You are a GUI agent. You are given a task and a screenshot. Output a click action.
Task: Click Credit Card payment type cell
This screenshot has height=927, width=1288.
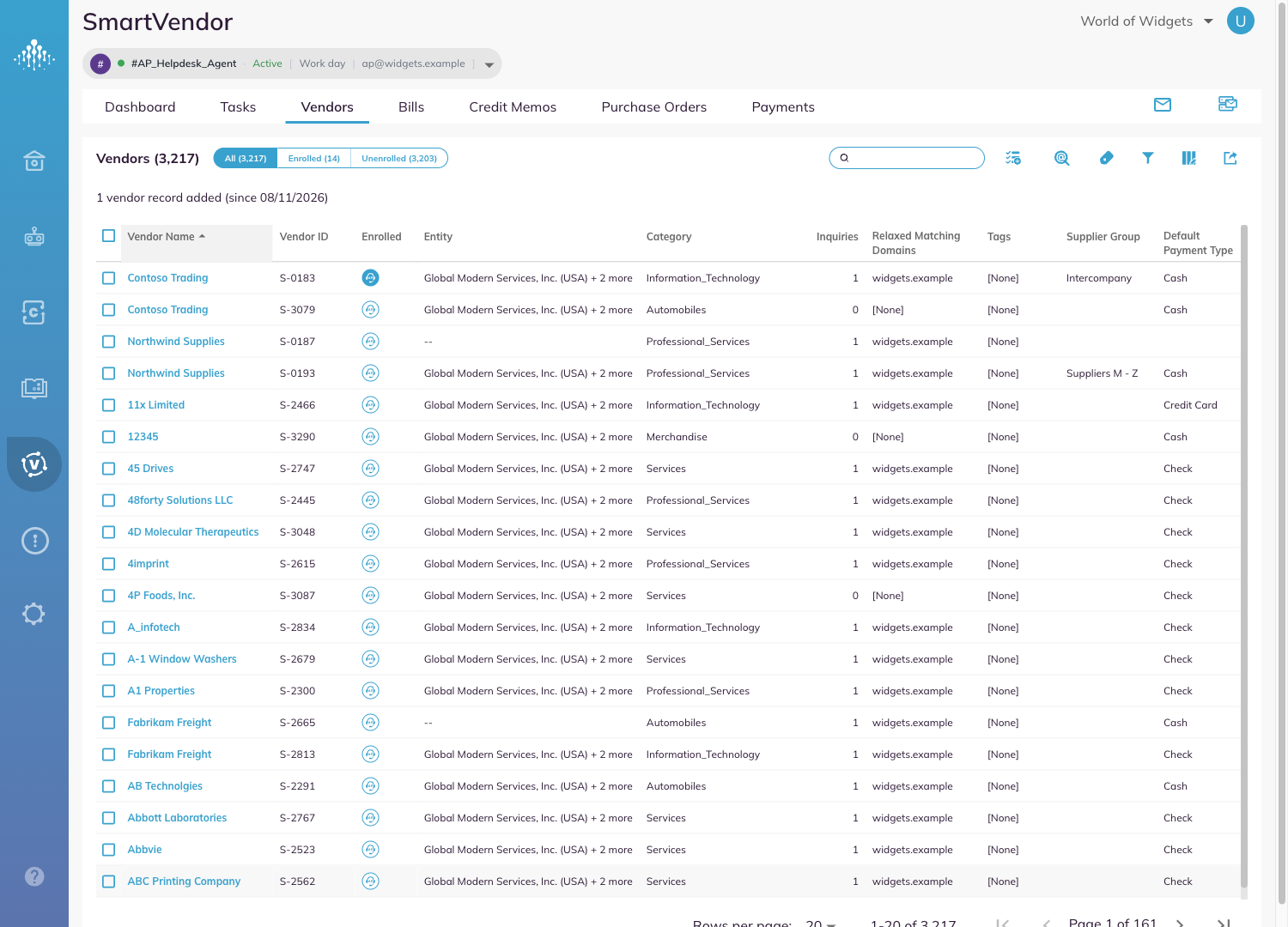point(1190,405)
